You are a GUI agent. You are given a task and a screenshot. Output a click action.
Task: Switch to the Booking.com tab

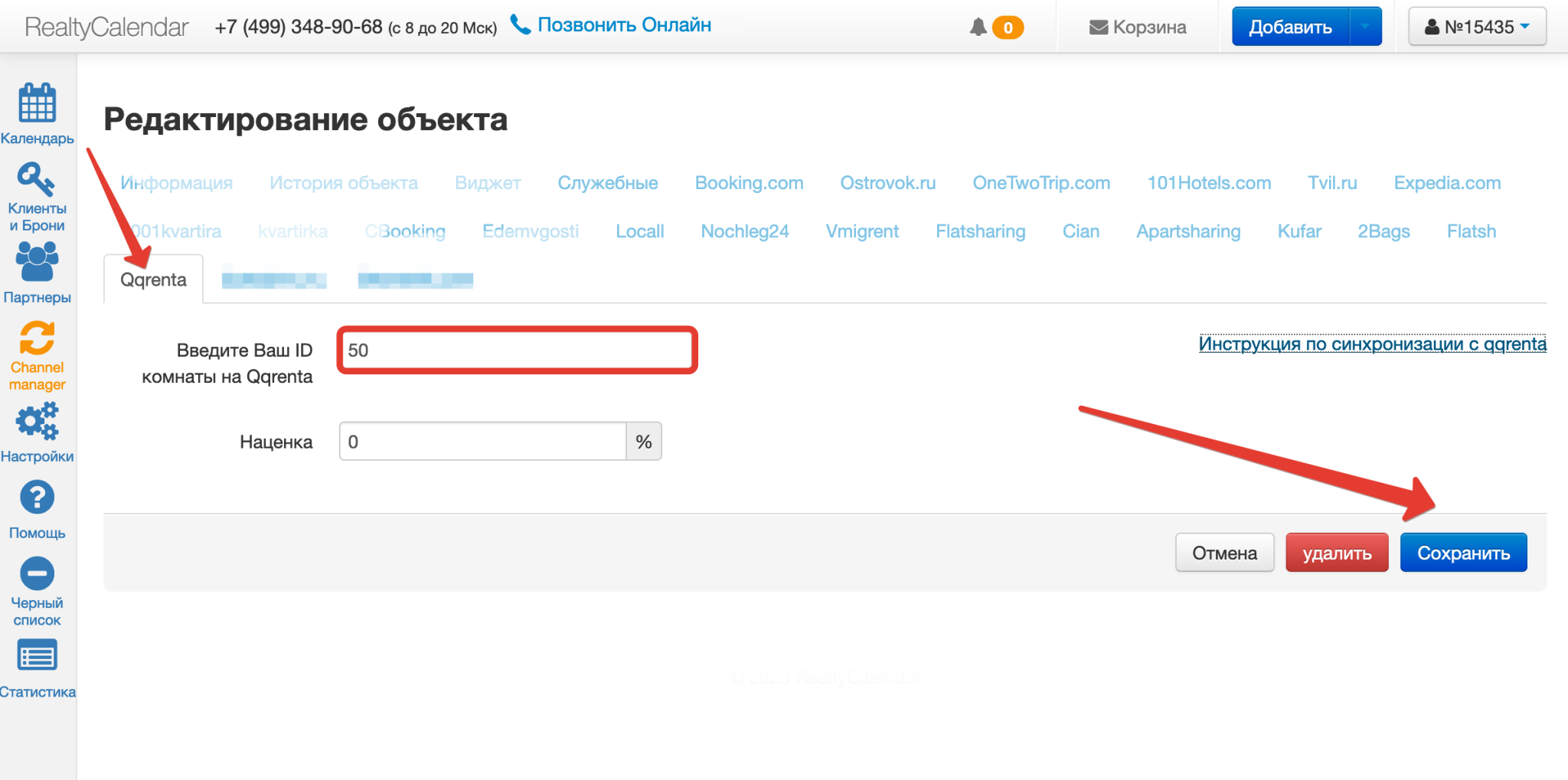click(749, 183)
